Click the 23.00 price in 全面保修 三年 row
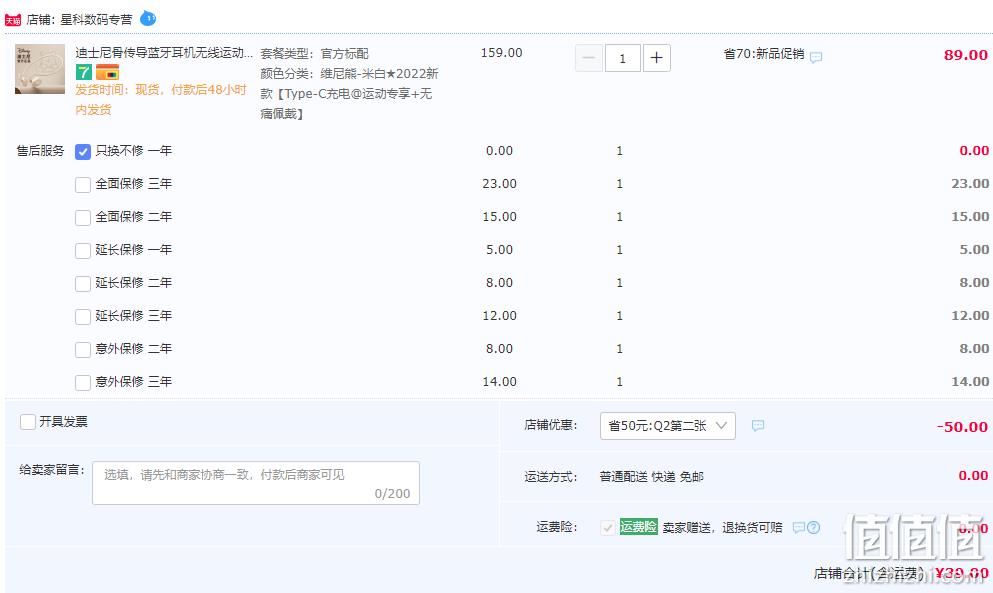Screen dimensions: 993x593 click(500, 184)
